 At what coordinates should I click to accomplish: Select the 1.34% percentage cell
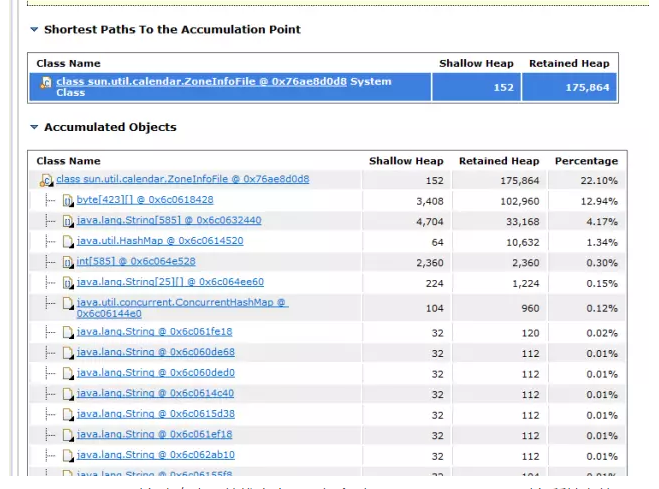click(x=602, y=242)
